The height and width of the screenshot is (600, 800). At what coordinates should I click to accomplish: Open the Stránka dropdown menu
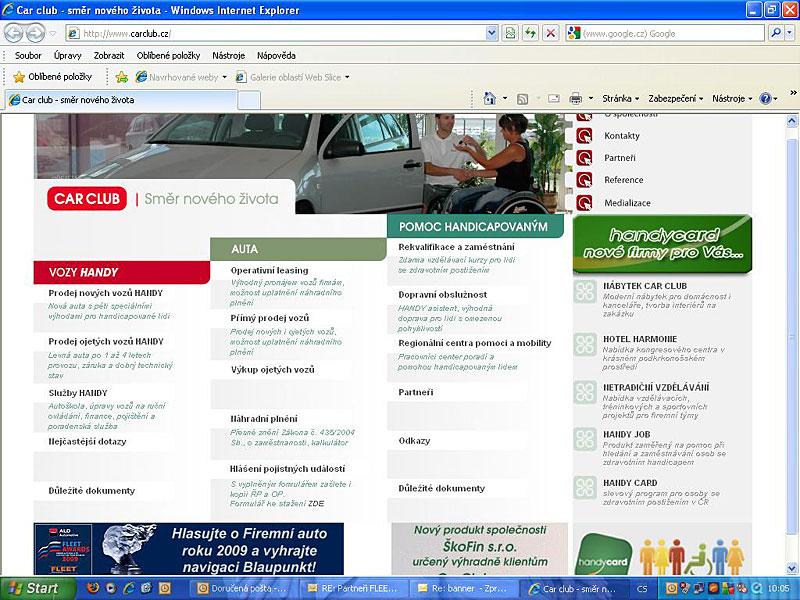tap(621, 98)
